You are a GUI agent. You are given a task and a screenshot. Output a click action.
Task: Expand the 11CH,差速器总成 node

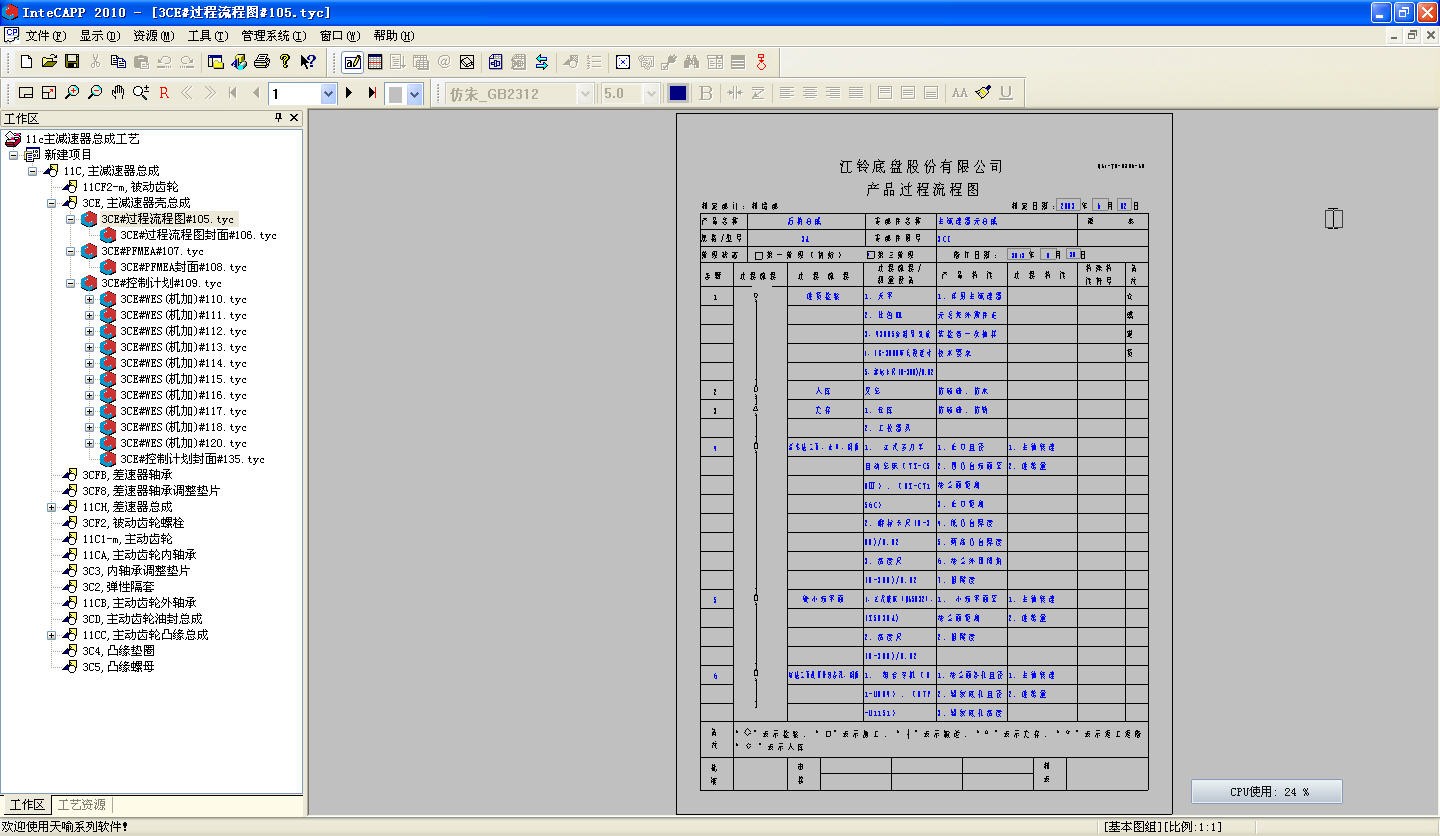coord(52,507)
